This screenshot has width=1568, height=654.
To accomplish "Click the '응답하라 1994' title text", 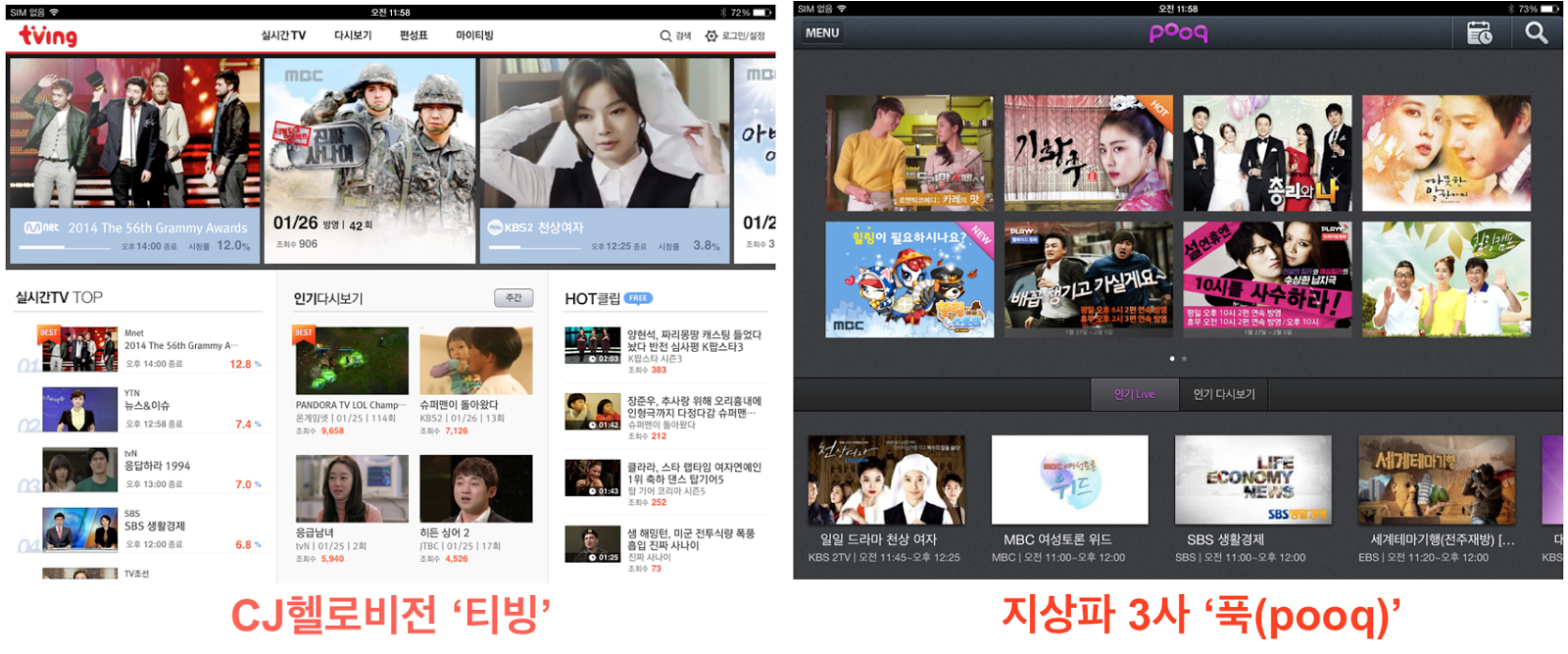I will (x=157, y=466).
